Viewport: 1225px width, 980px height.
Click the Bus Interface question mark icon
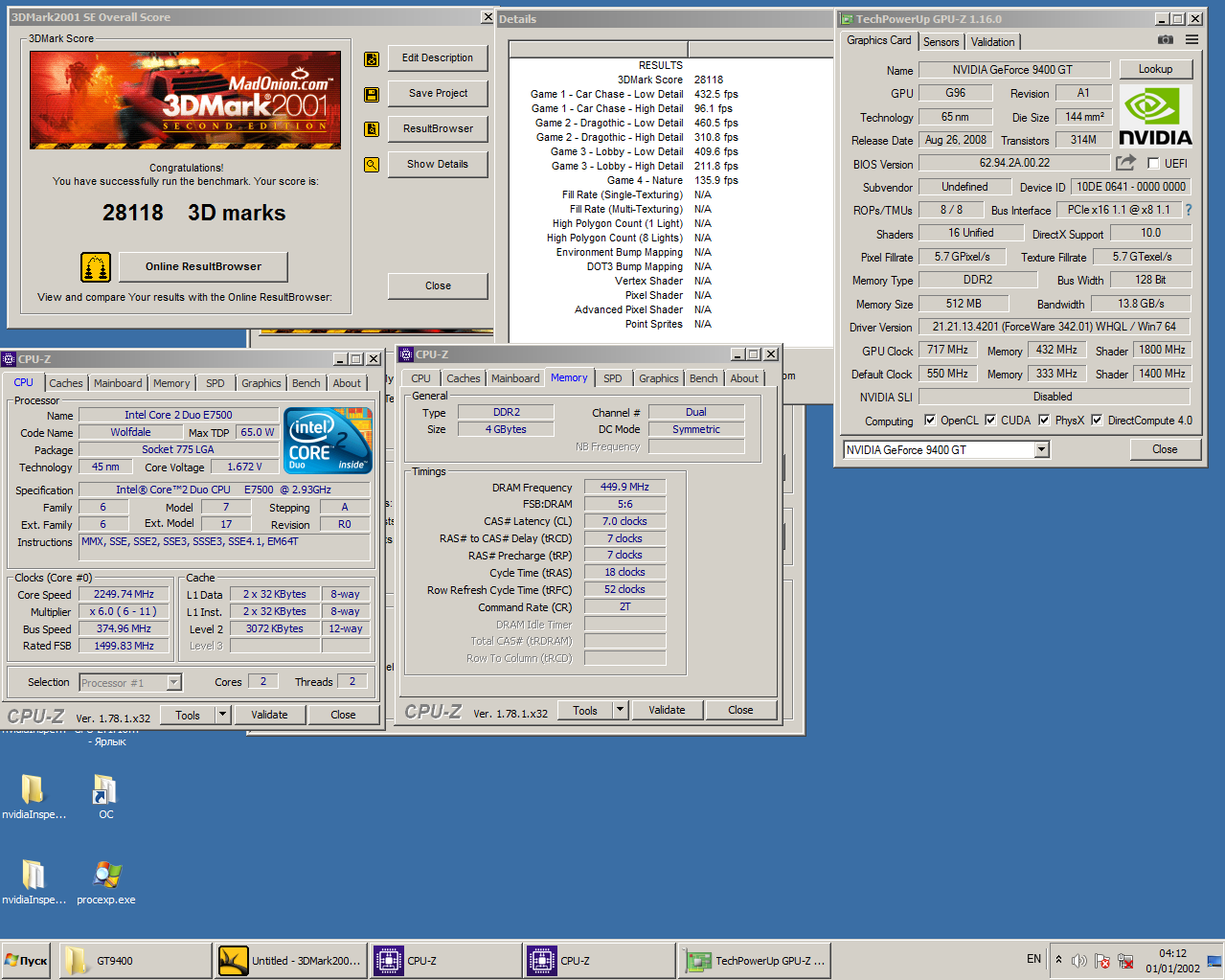[x=1189, y=210]
